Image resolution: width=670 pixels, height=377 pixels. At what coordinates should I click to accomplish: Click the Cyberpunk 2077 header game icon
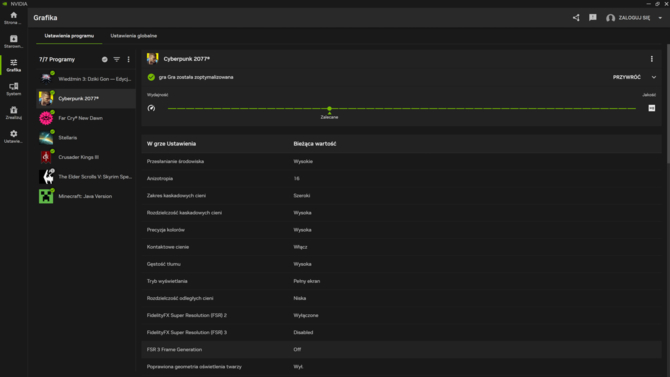coord(153,59)
